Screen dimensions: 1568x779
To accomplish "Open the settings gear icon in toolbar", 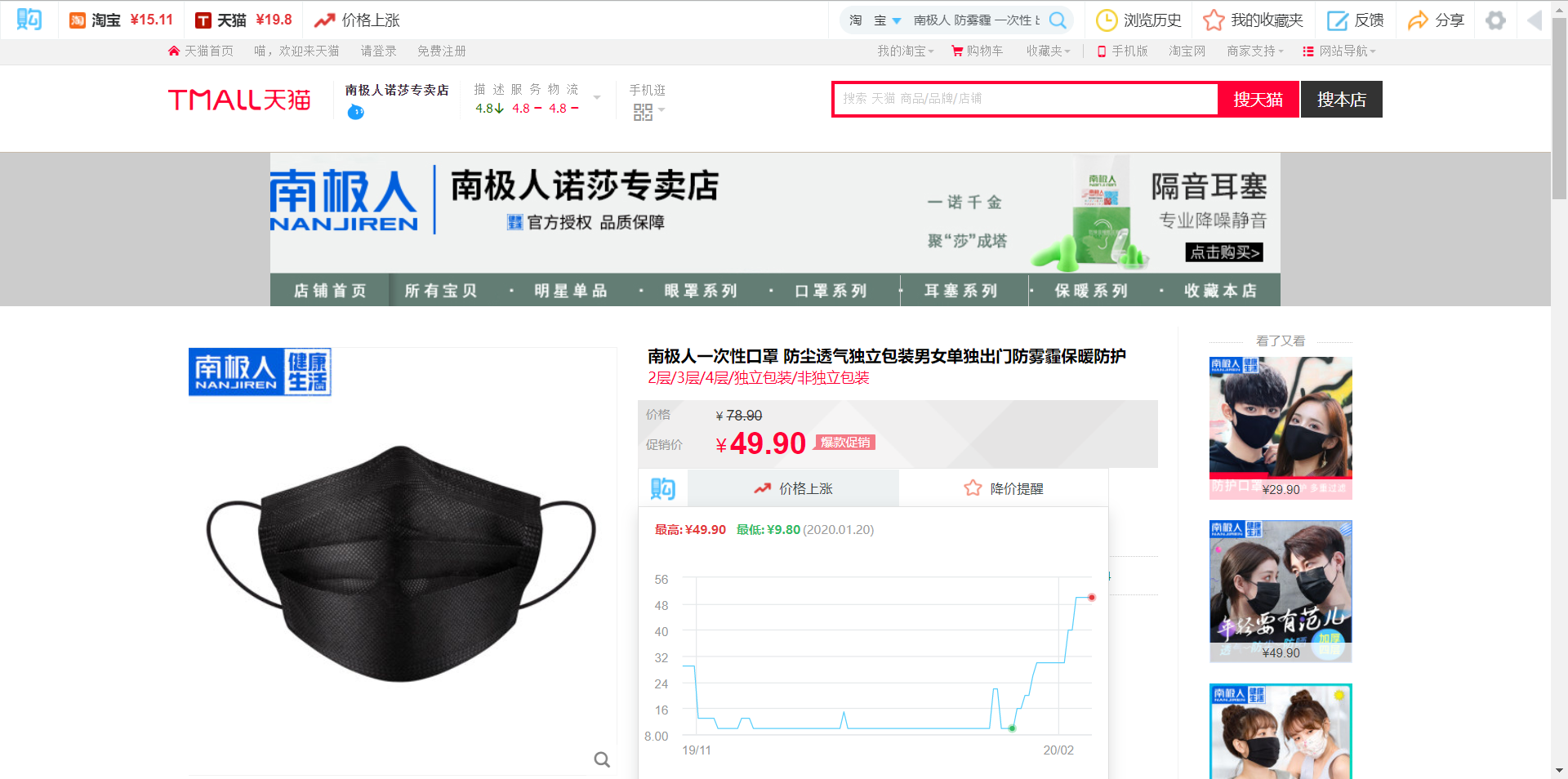I will [1495, 20].
